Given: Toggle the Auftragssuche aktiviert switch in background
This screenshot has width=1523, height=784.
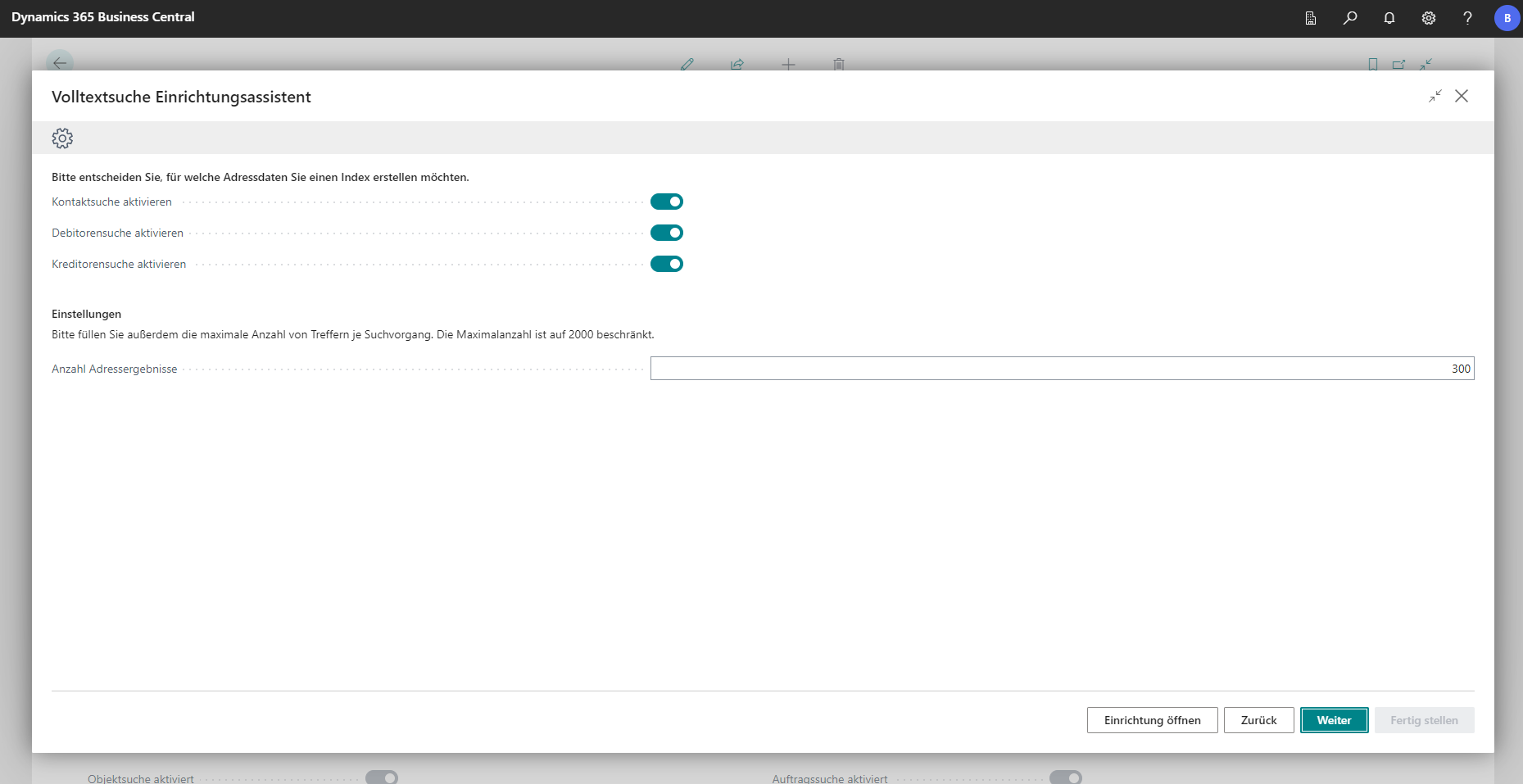Looking at the screenshot, I should click(x=1066, y=777).
